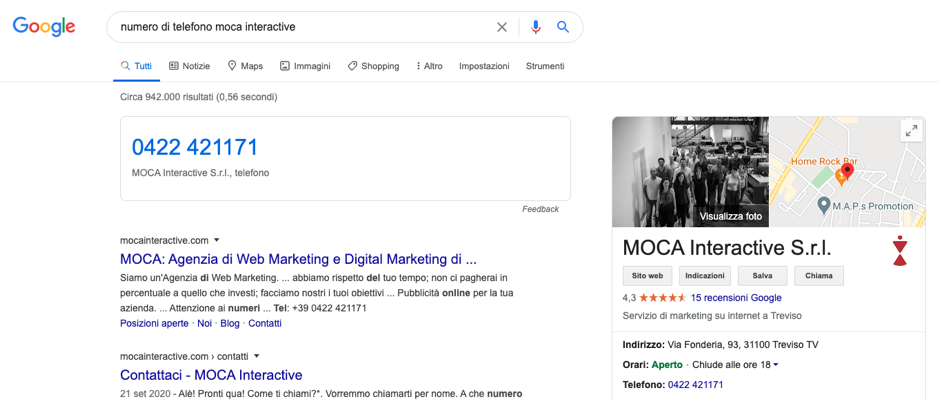Open the Contatti sitelink
The height and width of the screenshot is (400, 939).
tap(265, 323)
